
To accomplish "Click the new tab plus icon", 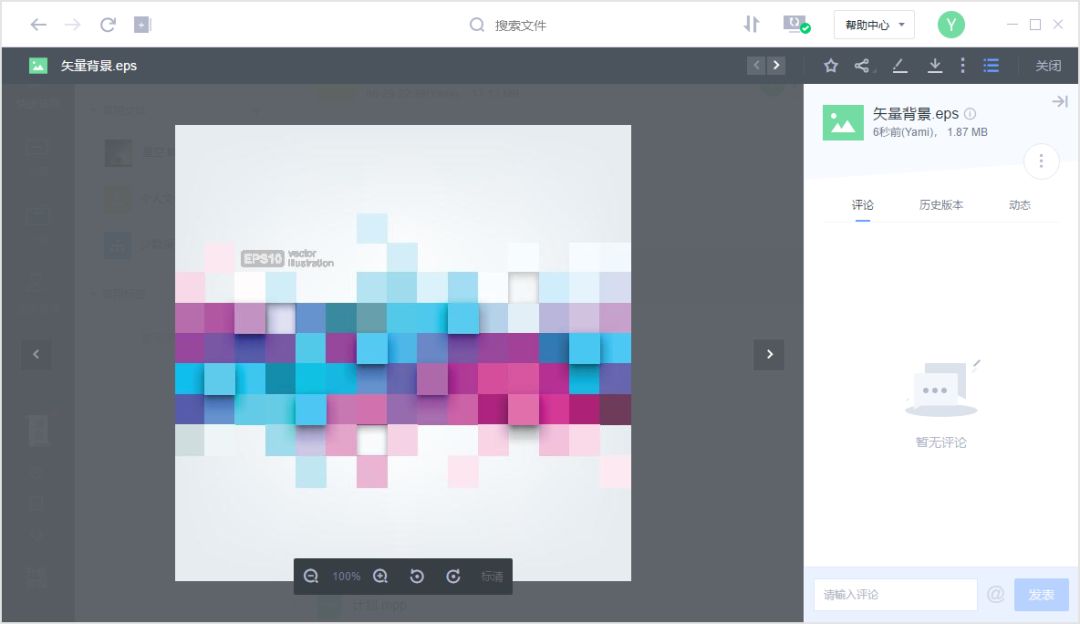I will coord(142,25).
